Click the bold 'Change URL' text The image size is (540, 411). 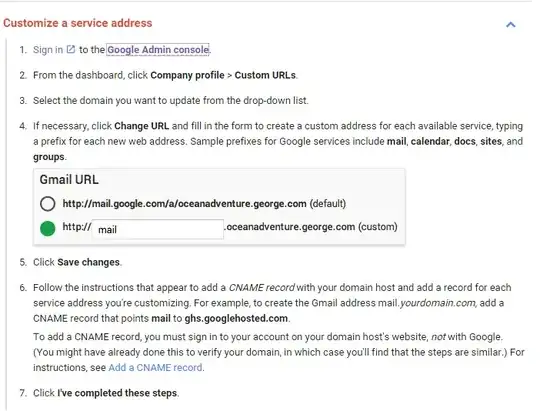coord(142,126)
